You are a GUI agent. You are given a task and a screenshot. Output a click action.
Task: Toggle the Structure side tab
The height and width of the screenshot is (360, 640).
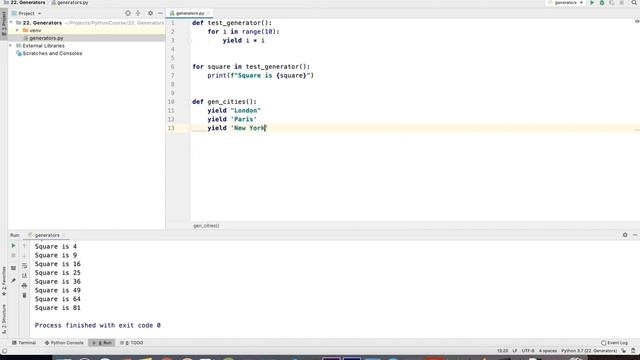(x=4, y=320)
